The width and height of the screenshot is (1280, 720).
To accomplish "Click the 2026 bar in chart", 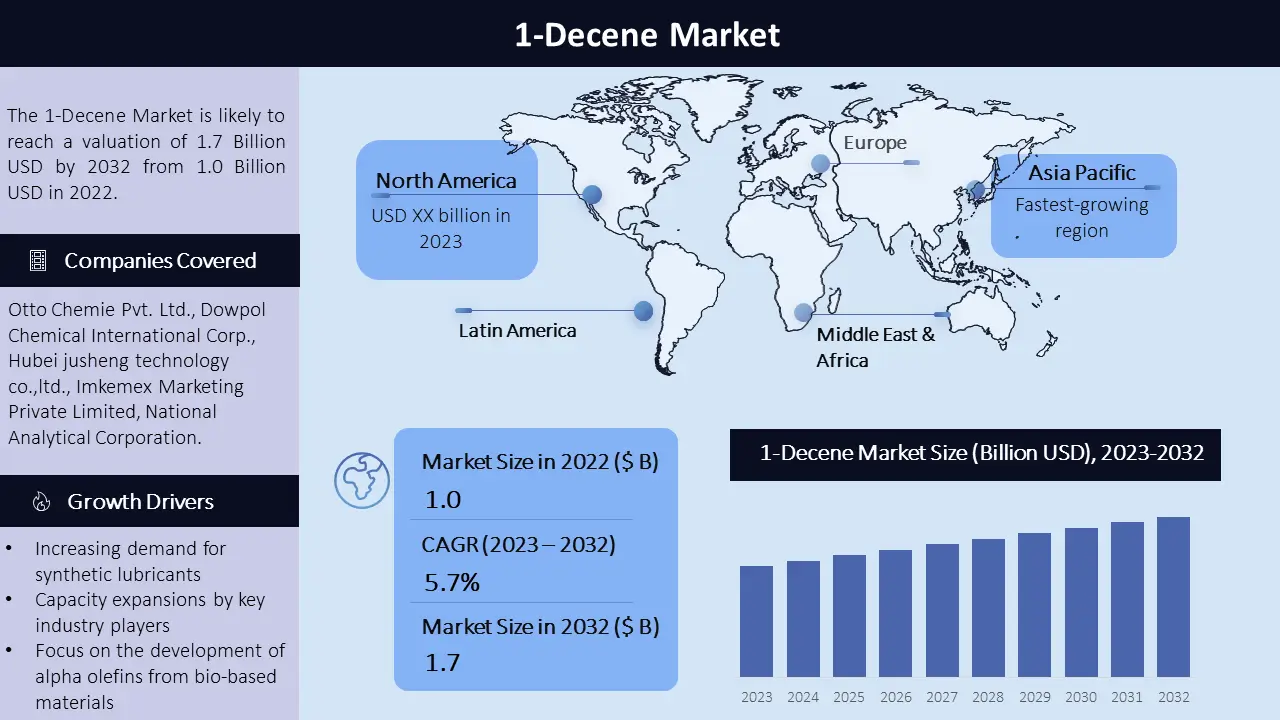I will click(896, 613).
